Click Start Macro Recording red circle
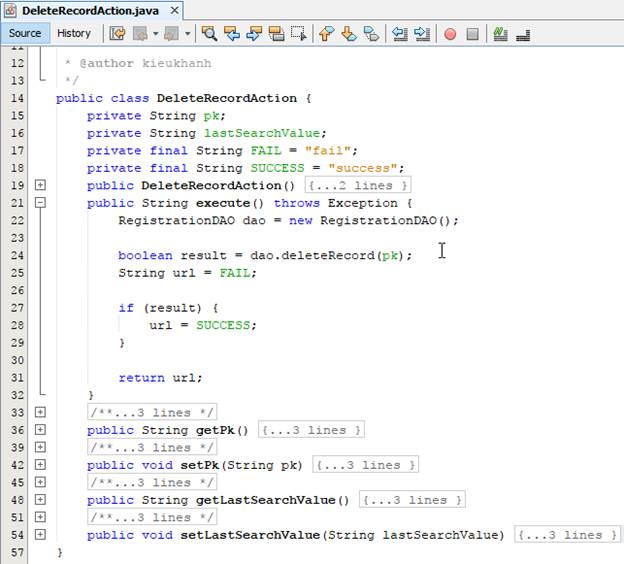624x564 pixels. click(450, 34)
